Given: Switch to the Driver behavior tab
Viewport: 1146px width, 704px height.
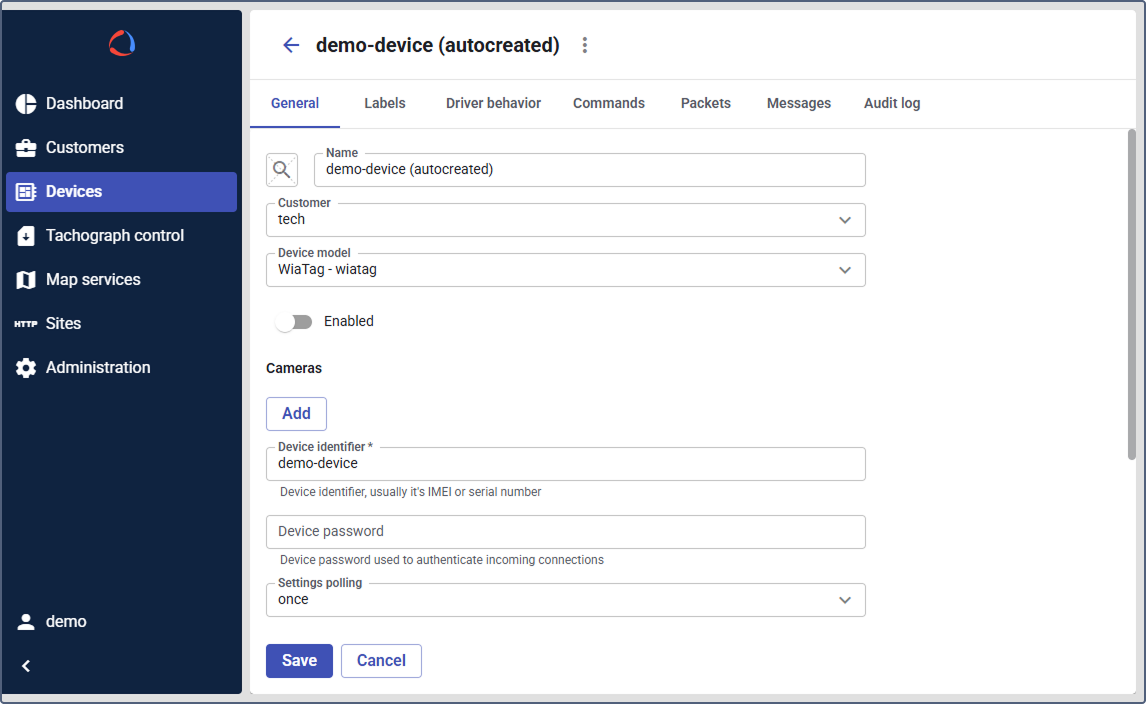Looking at the screenshot, I should [493, 103].
